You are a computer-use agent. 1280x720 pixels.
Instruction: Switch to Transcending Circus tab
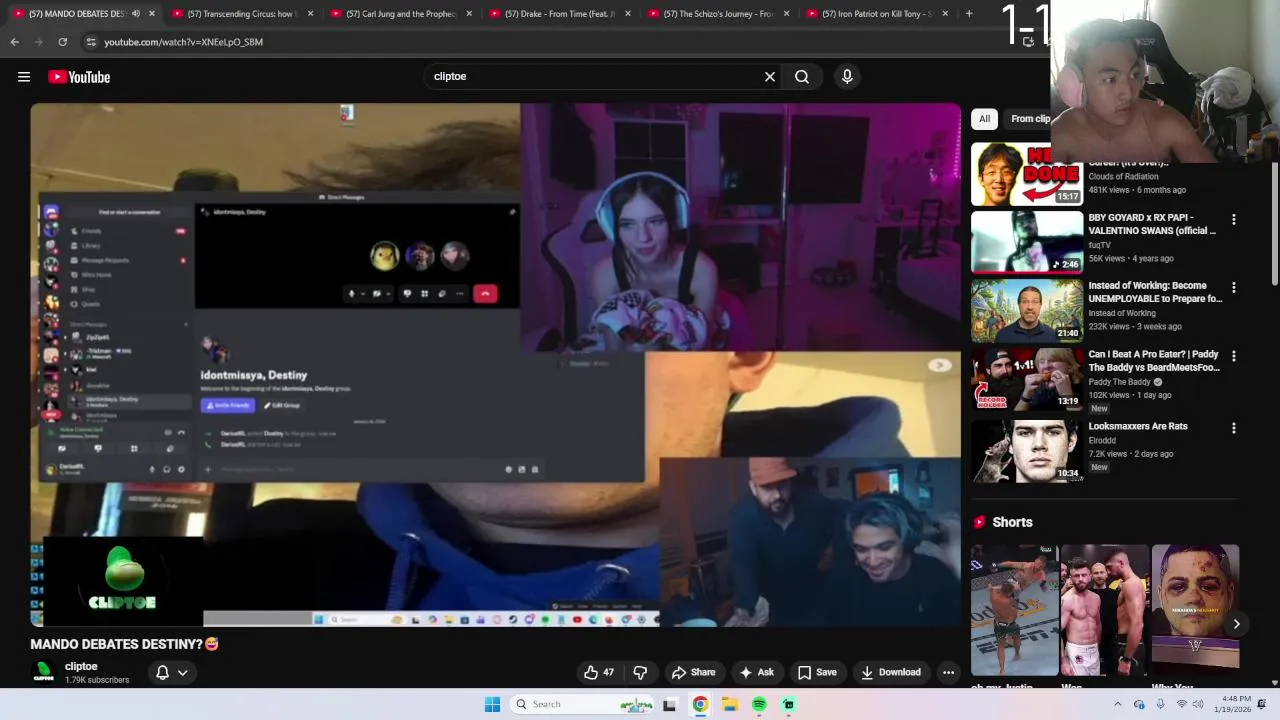tap(242, 14)
